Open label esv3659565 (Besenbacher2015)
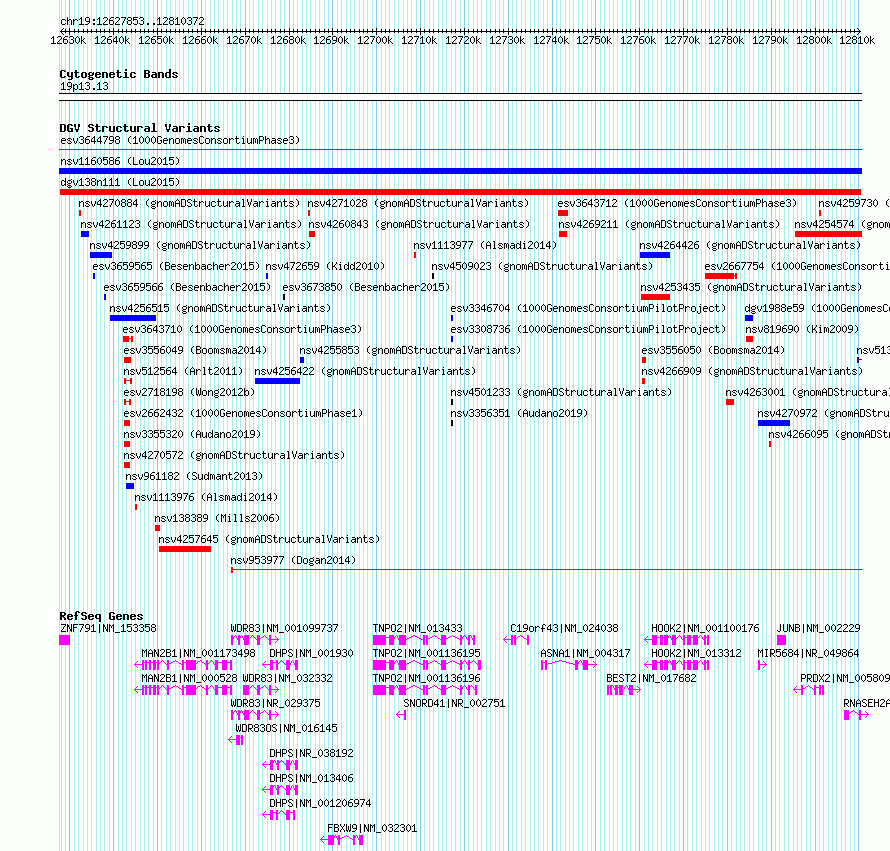 tap(176, 266)
